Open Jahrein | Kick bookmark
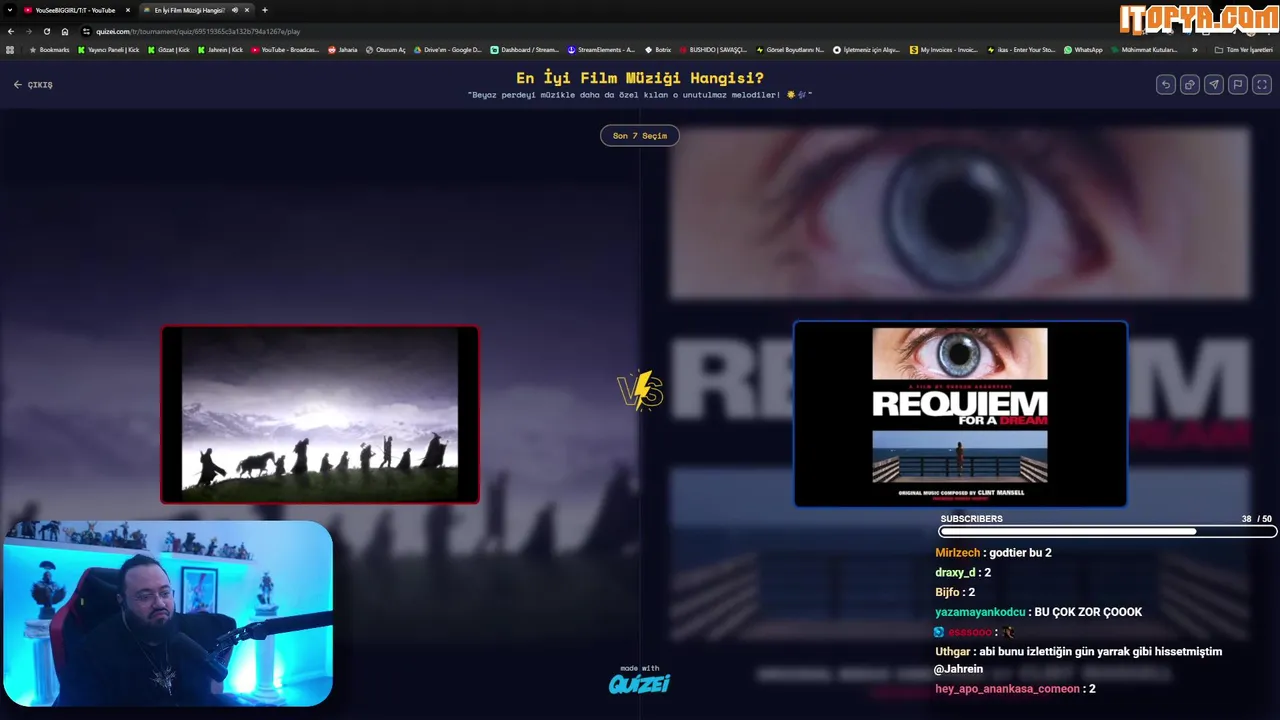Image resolution: width=1280 pixels, height=720 pixels. (220, 49)
